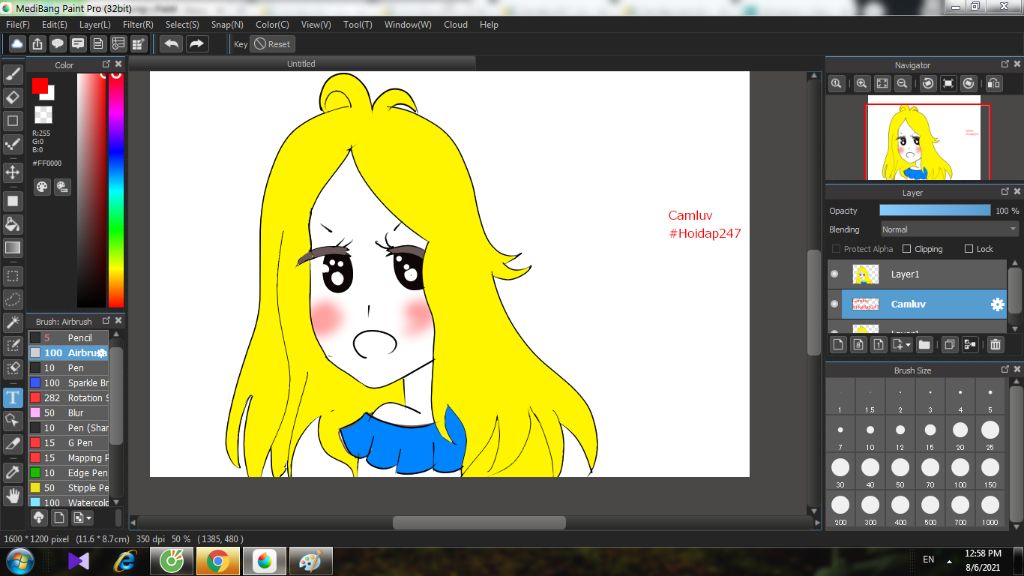Enable the Protect Alpha checkbox
The height and width of the screenshot is (576, 1024).
[x=836, y=249]
